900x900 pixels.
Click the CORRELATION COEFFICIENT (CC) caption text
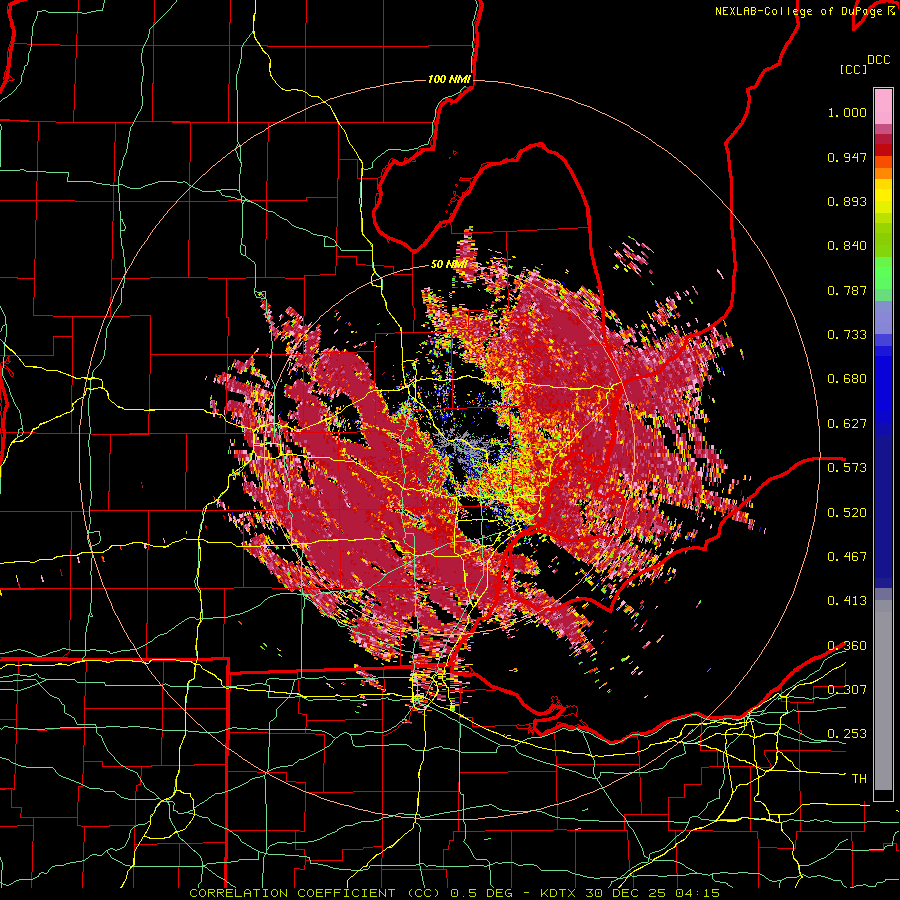(x=315, y=893)
